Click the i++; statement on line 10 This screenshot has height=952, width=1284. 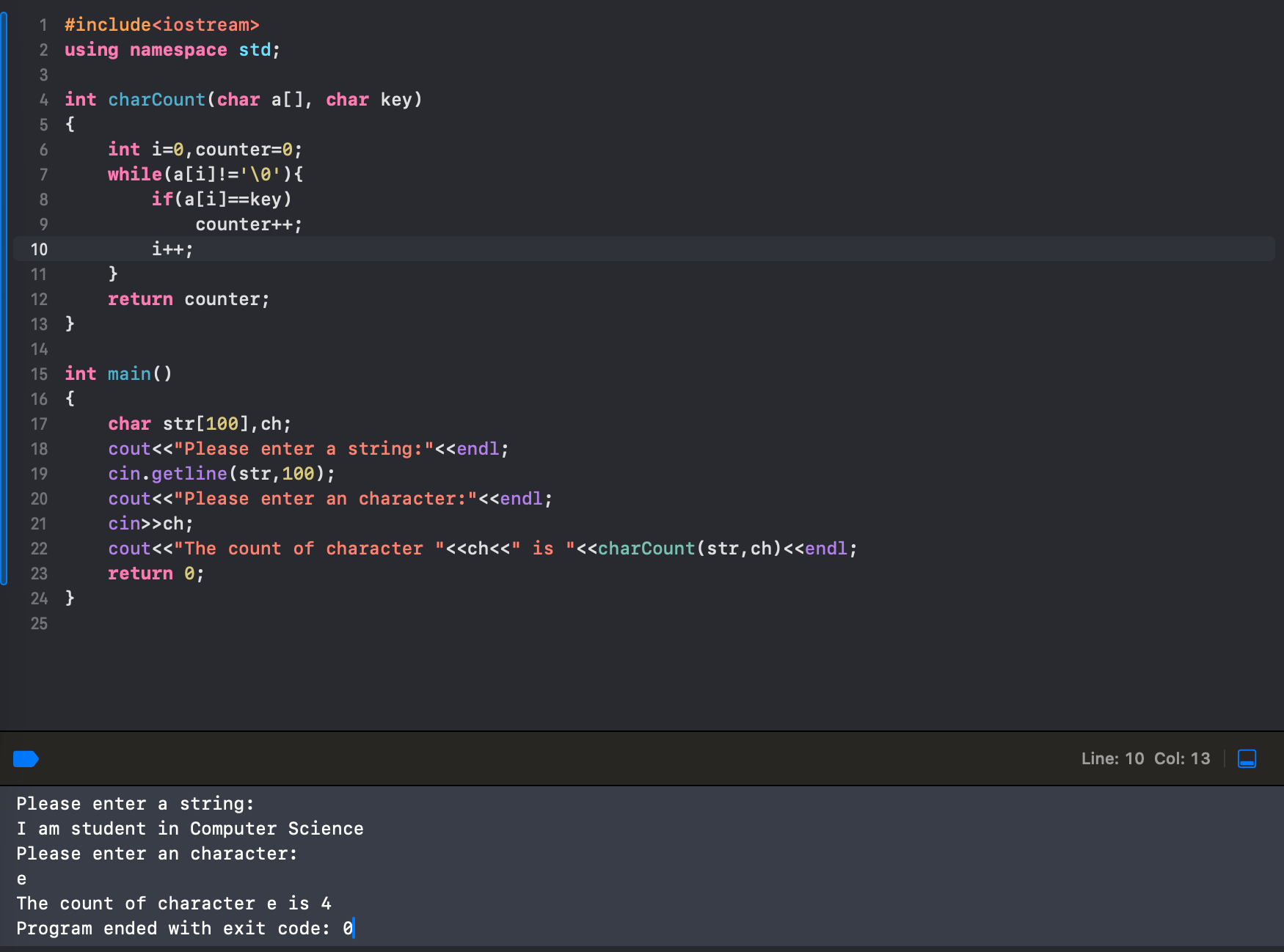click(172, 249)
